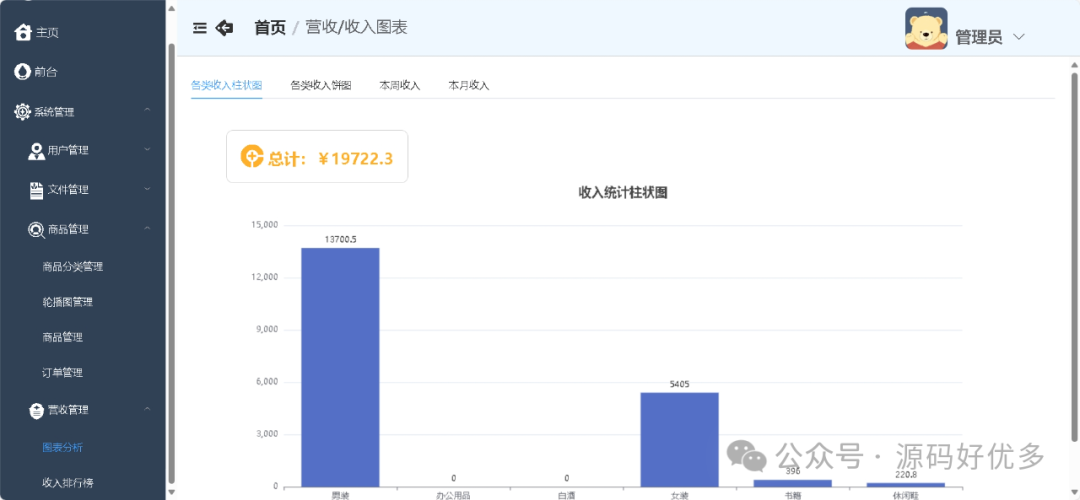The width and height of the screenshot is (1080, 500).
Task: Click the scroll-up arrow of content scrollbar
Action: pos(1074,64)
